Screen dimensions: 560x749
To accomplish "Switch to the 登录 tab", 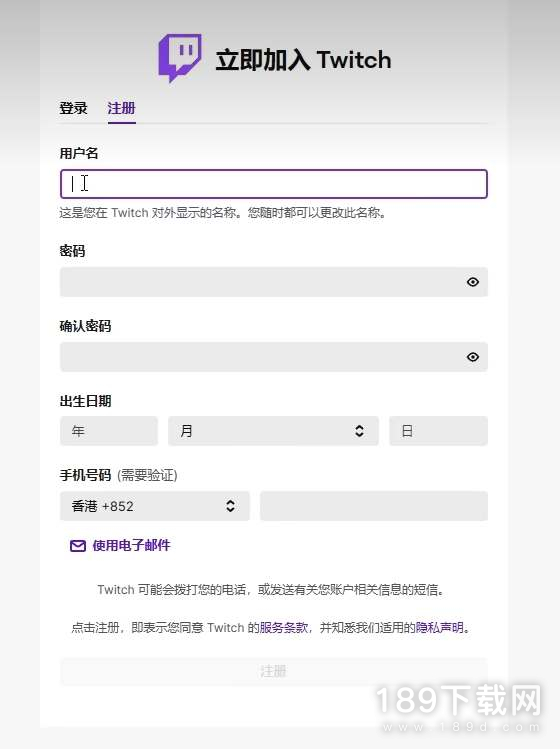I will click(x=73, y=108).
